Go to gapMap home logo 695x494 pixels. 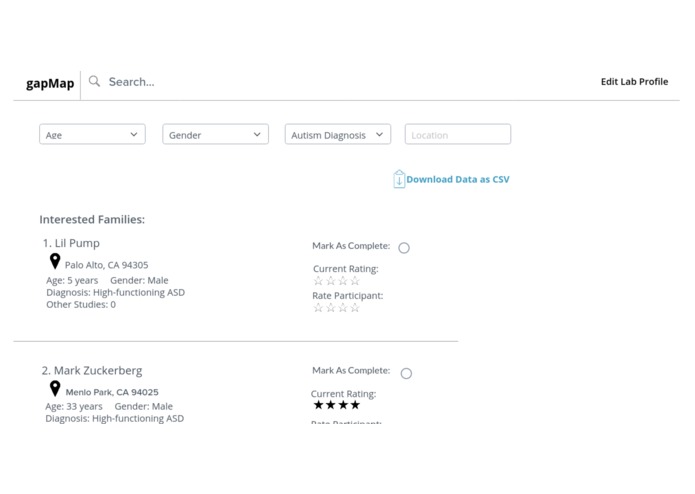coord(50,83)
